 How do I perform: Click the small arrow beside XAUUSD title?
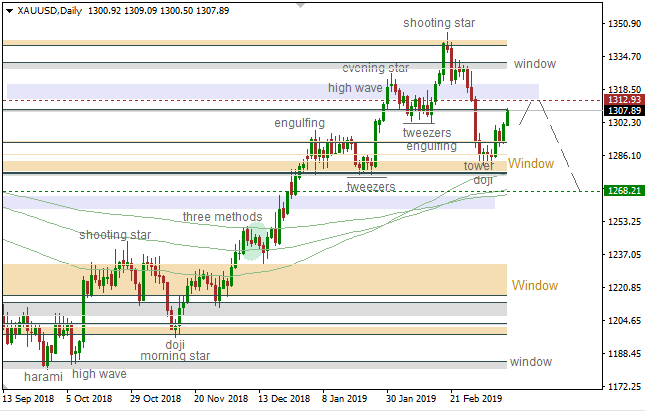coord(8,10)
